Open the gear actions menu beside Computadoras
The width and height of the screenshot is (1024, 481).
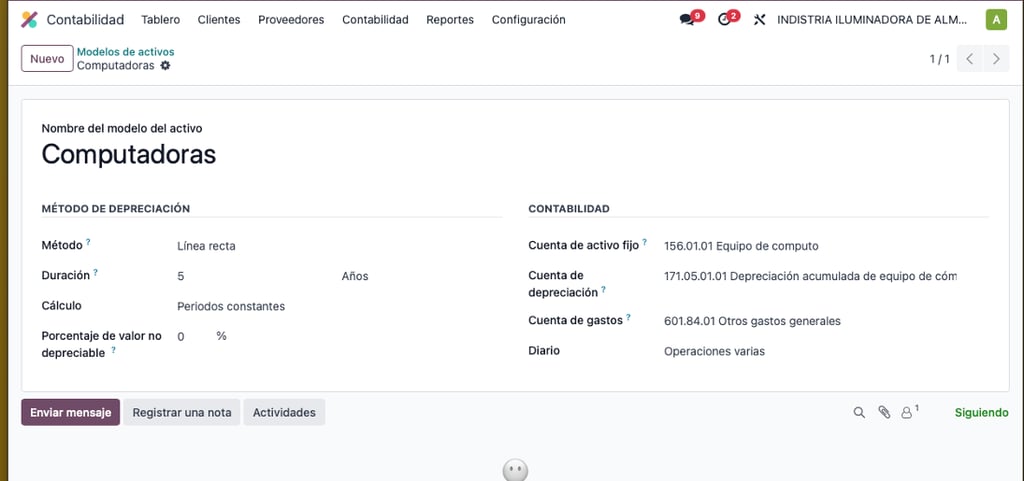pyautogui.click(x=165, y=65)
